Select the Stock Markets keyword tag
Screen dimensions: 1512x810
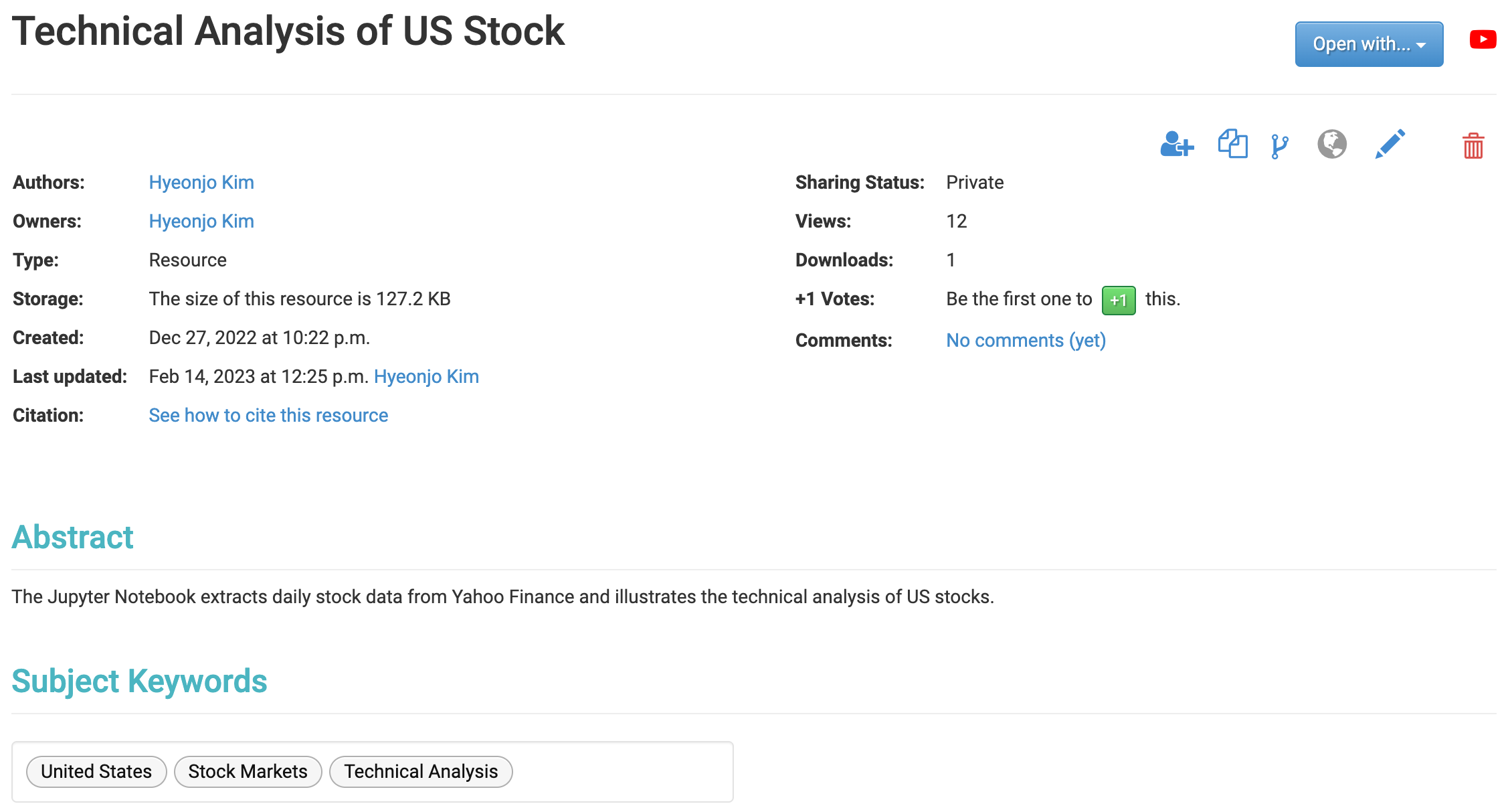click(248, 771)
